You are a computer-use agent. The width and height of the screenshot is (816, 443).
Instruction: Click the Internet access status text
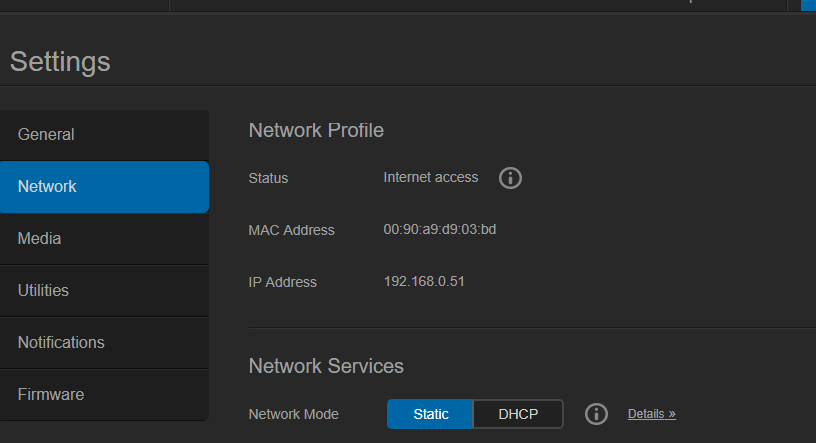(431, 178)
